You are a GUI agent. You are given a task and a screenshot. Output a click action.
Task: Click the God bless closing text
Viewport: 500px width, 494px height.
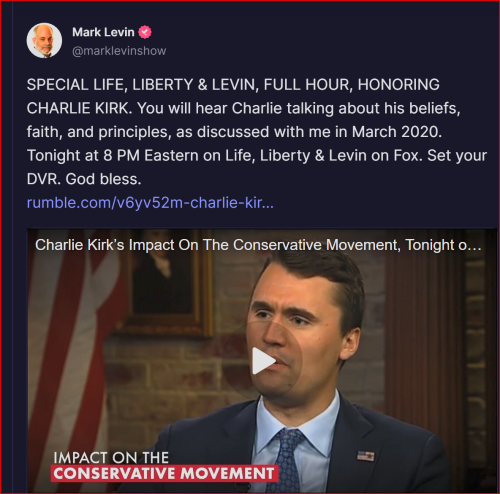click(x=103, y=179)
